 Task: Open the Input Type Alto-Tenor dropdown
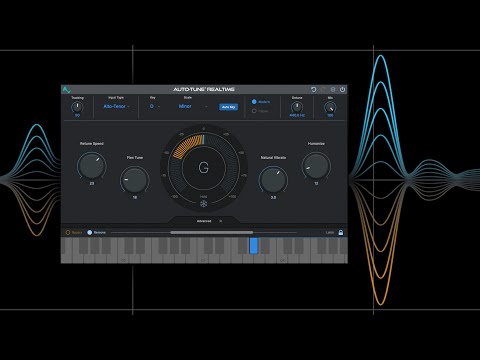tap(116, 106)
